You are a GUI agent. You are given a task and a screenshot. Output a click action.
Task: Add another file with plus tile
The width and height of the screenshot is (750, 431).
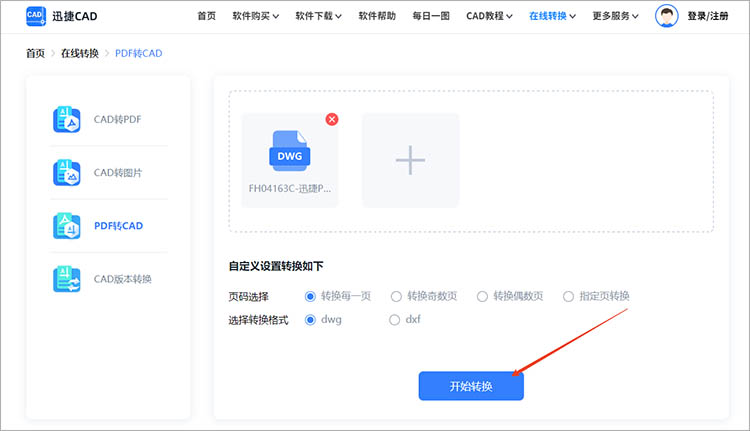pyautogui.click(x=410, y=160)
